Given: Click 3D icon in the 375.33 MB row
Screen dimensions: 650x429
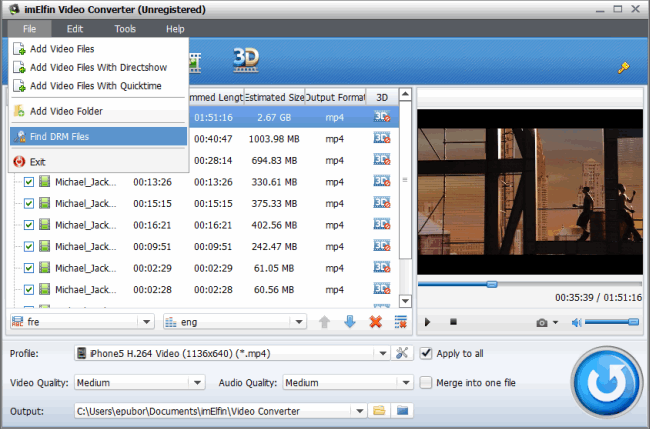Looking at the screenshot, I should 382,203.
